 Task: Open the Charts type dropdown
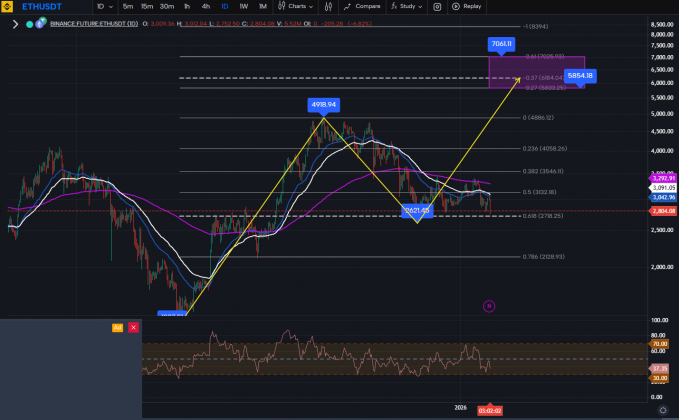click(x=296, y=7)
